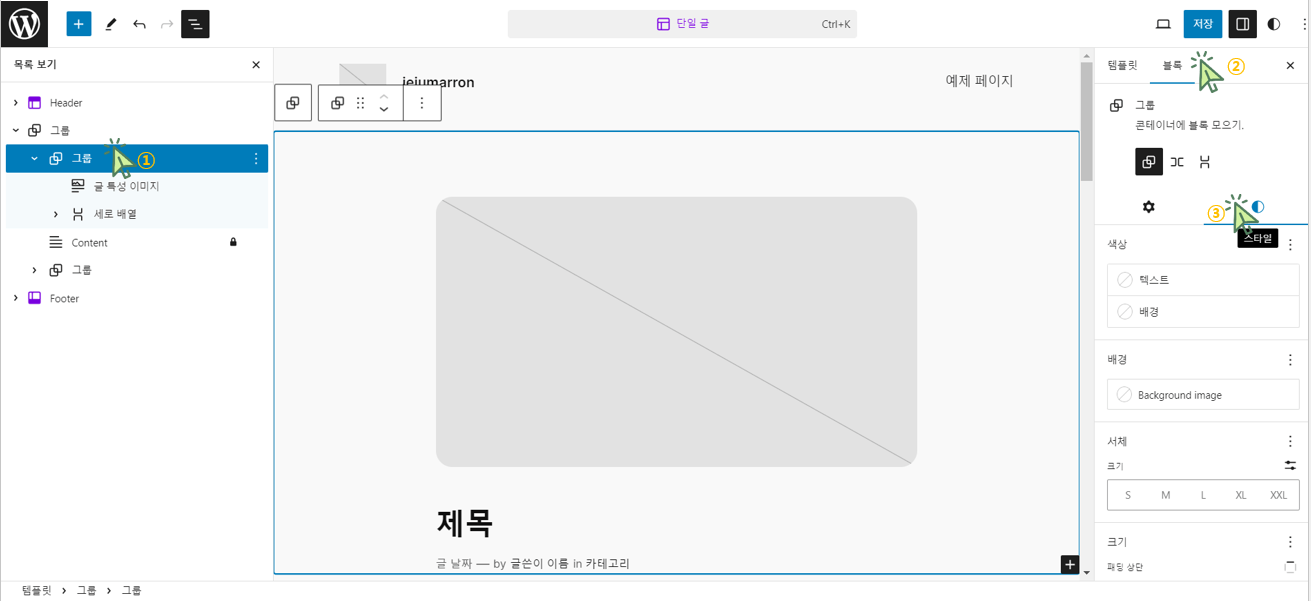The image size is (1311, 601).
Task: Open the 단일 글 command palette bar
Action: [683, 24]
